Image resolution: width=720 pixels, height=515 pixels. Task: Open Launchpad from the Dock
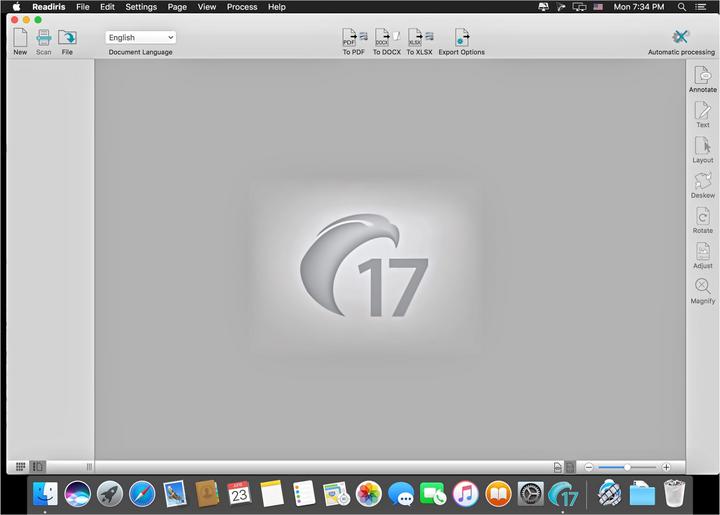pyautogui.click(x=110, y=494)
